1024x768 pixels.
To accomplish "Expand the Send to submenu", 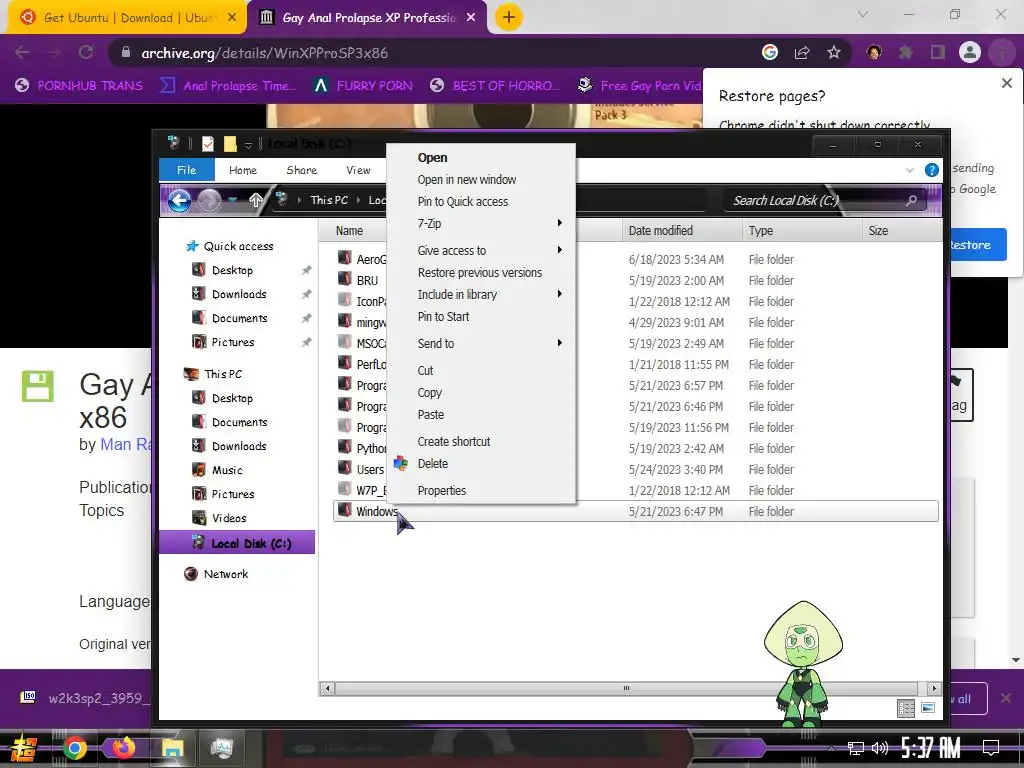I will (x=560, y=344).
